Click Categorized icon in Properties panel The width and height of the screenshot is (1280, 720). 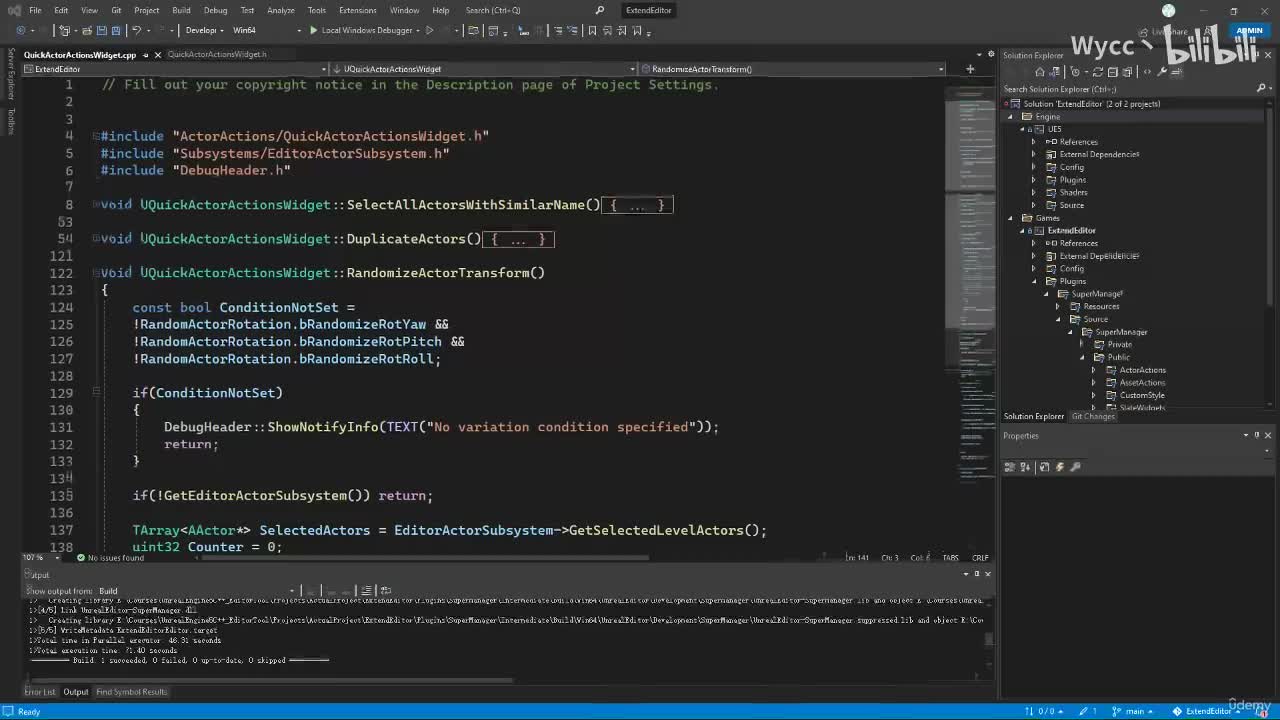[1010, 467]
